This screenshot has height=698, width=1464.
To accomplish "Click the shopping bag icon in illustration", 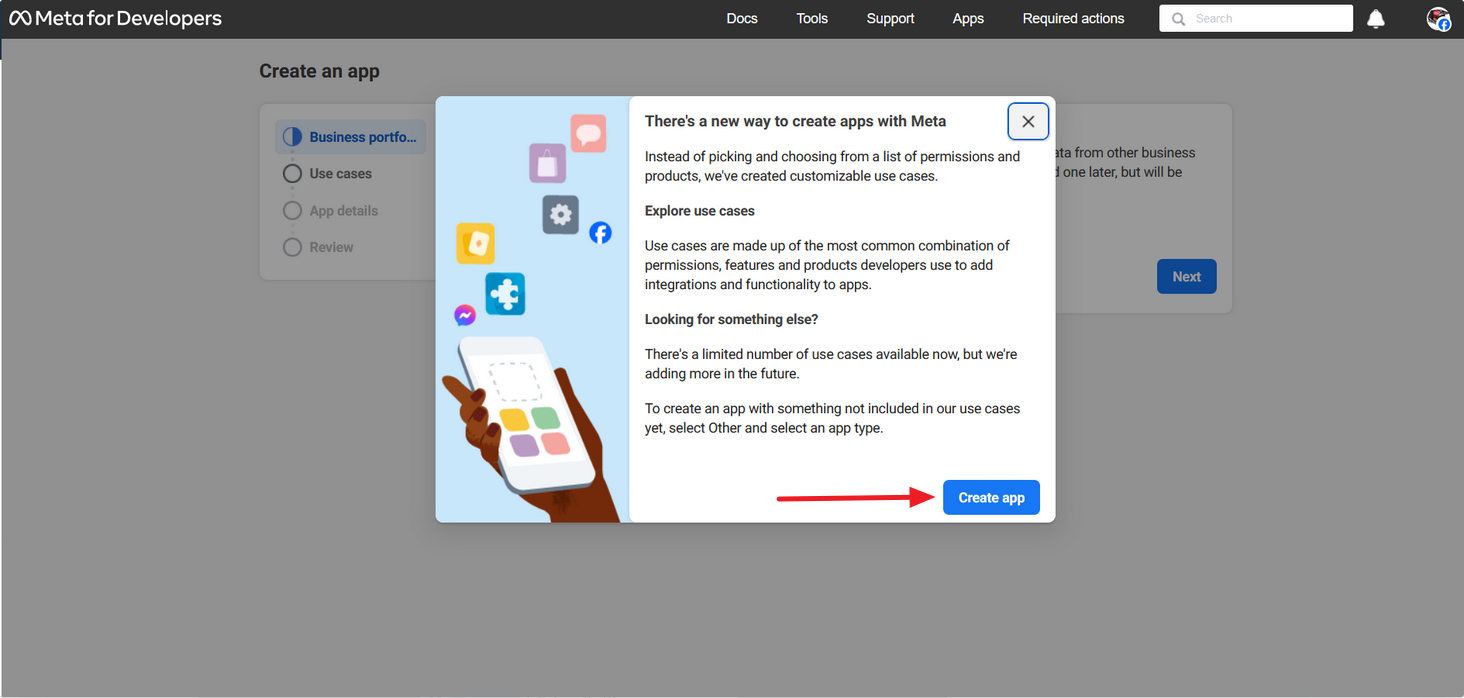I will tap(548, 163).
